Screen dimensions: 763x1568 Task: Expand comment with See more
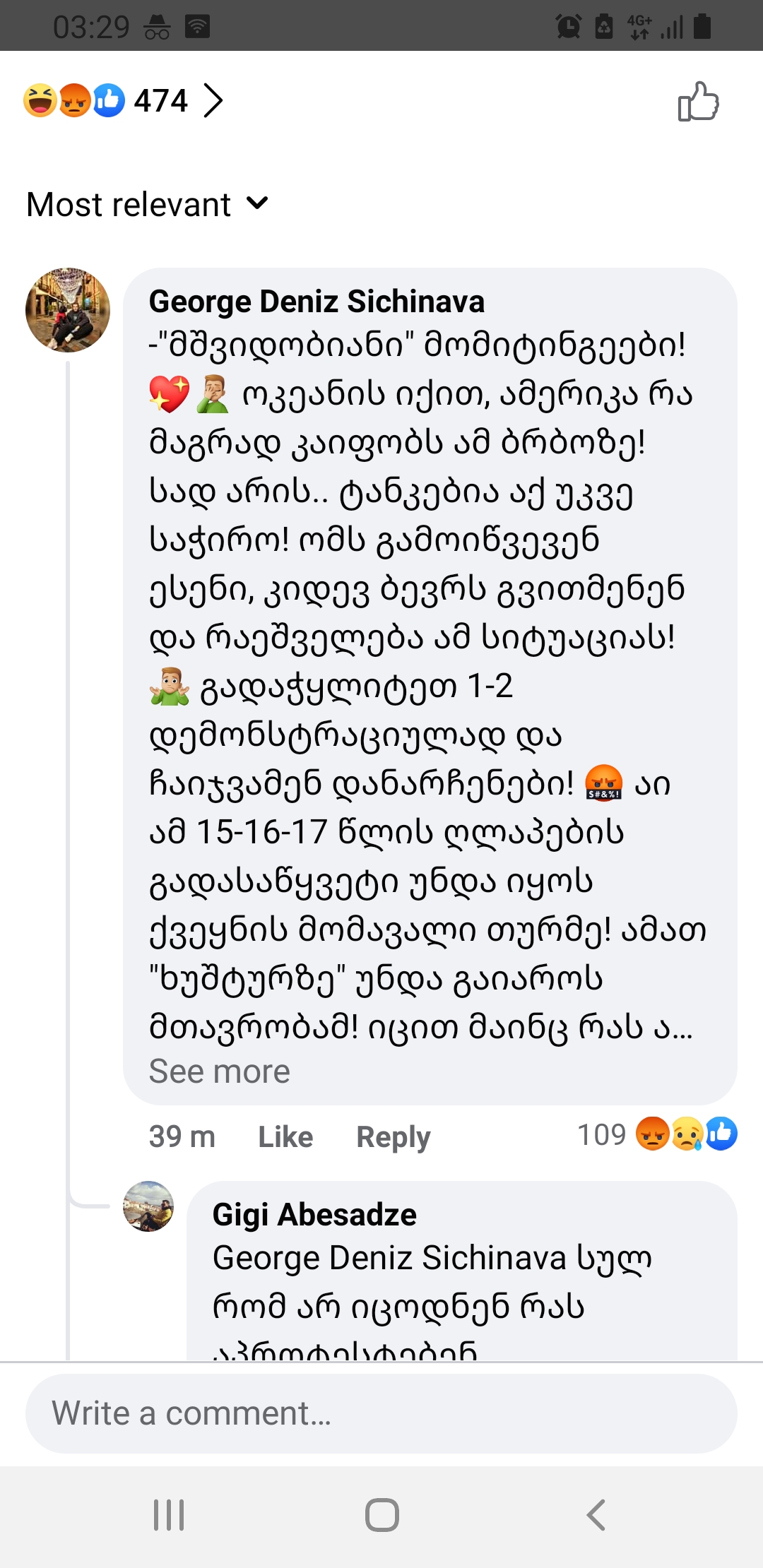tap(219, 1071)
